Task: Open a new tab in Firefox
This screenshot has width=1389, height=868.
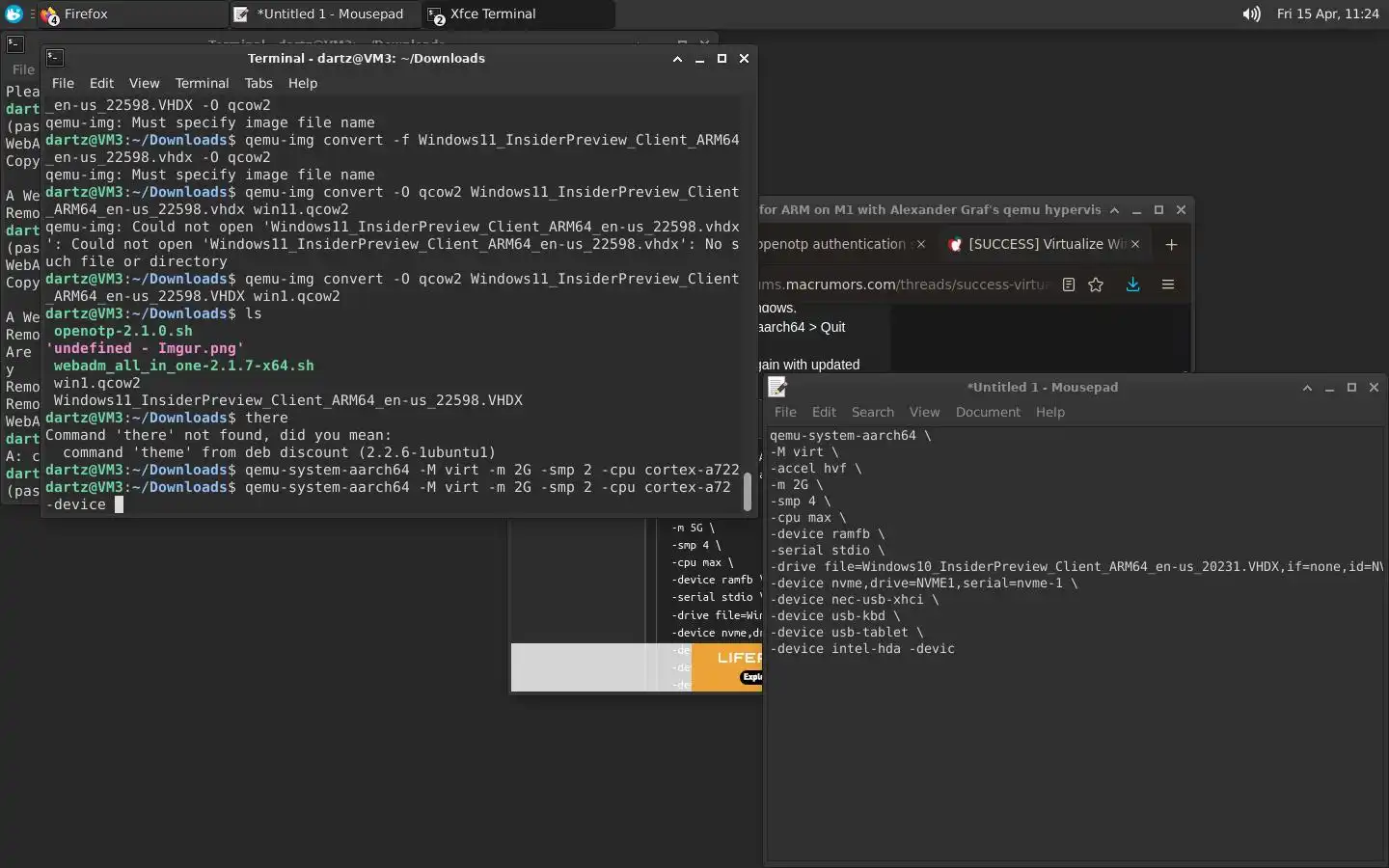Action: [x=1171, y=244]
